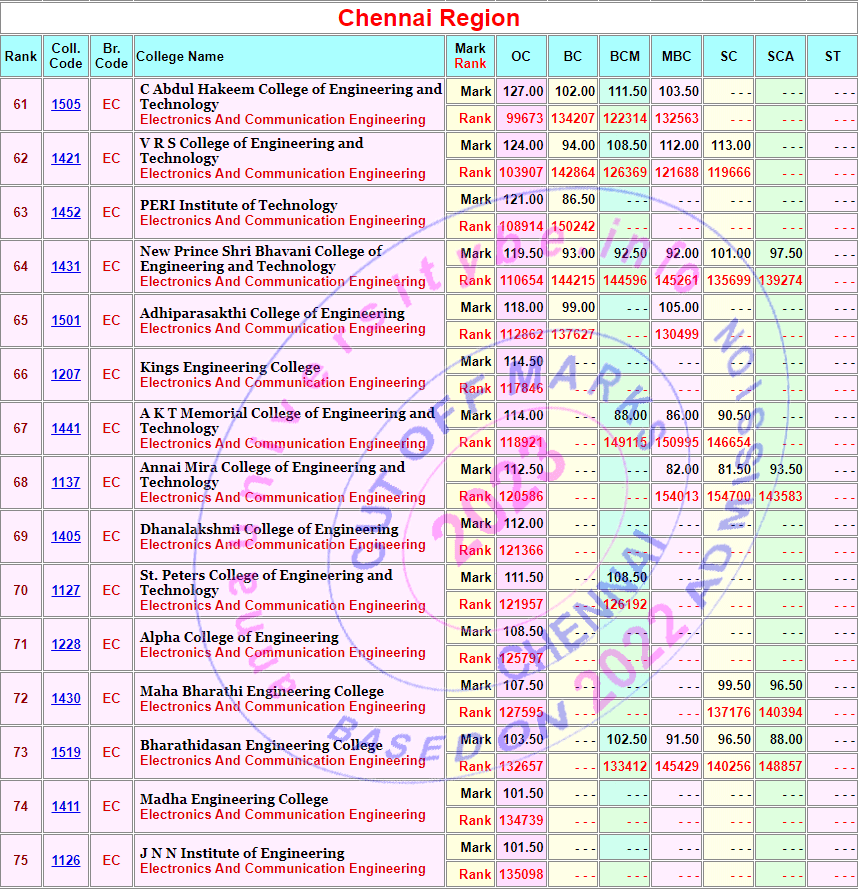The width and height of the screenshot is (858, 889).
Task: Follow the 1431 college code link
Action: (66, 266)
